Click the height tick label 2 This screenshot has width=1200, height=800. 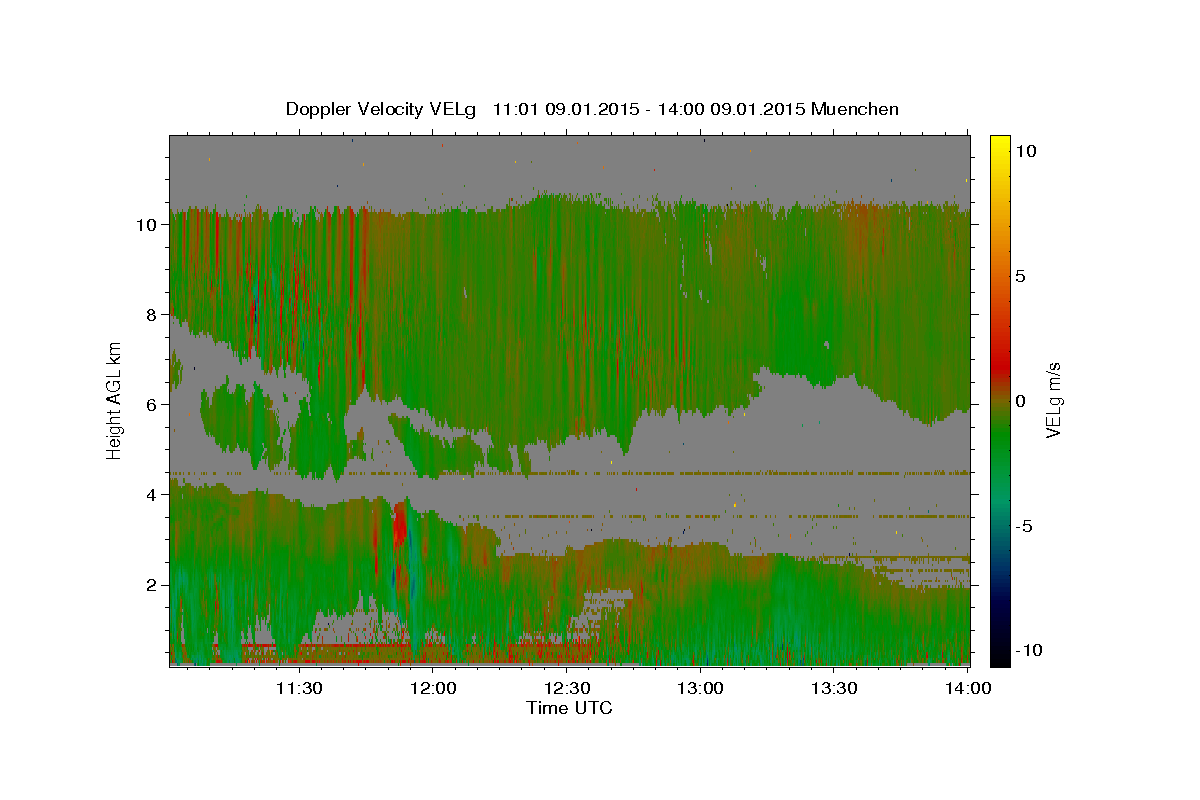150,585
